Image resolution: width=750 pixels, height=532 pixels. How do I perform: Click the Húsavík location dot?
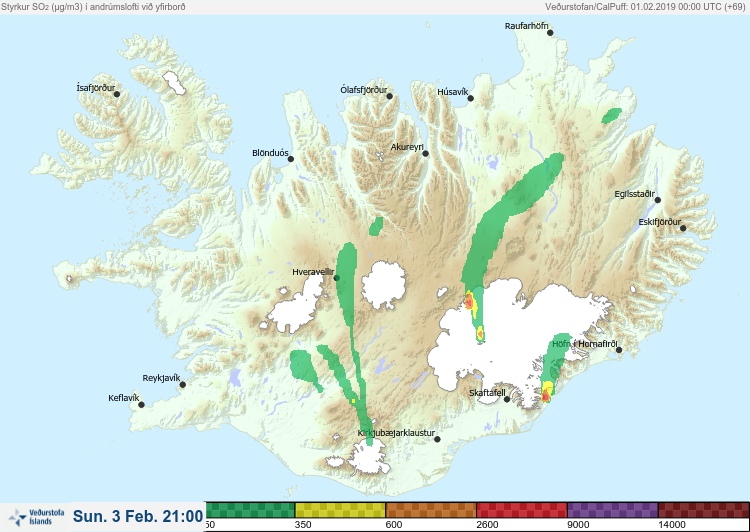tap(471, 99)
